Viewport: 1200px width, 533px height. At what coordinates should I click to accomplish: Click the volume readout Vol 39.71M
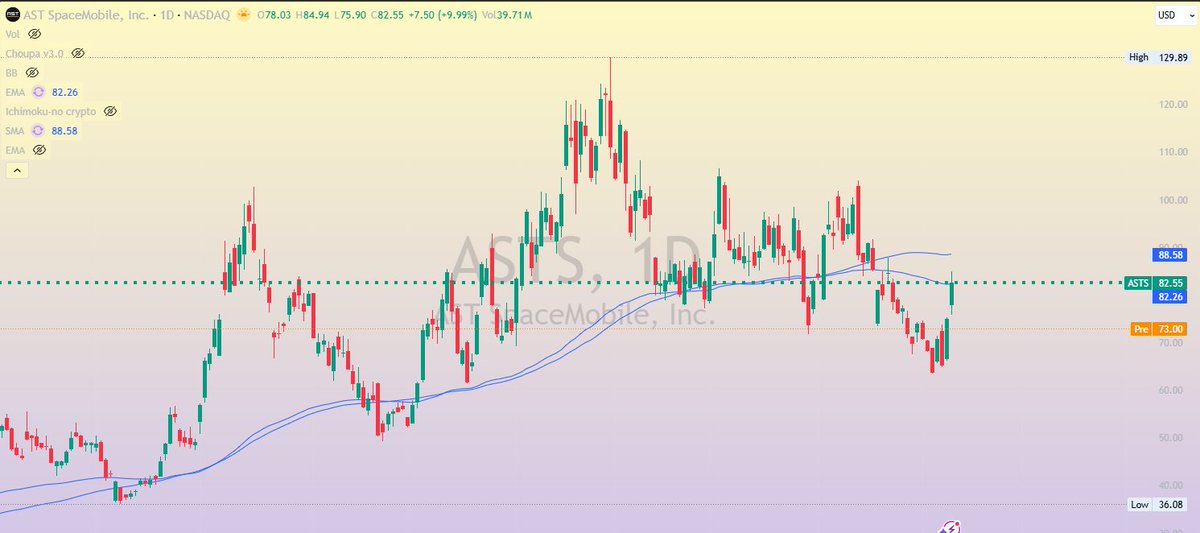pyautogui.click(x=506, y=16)
